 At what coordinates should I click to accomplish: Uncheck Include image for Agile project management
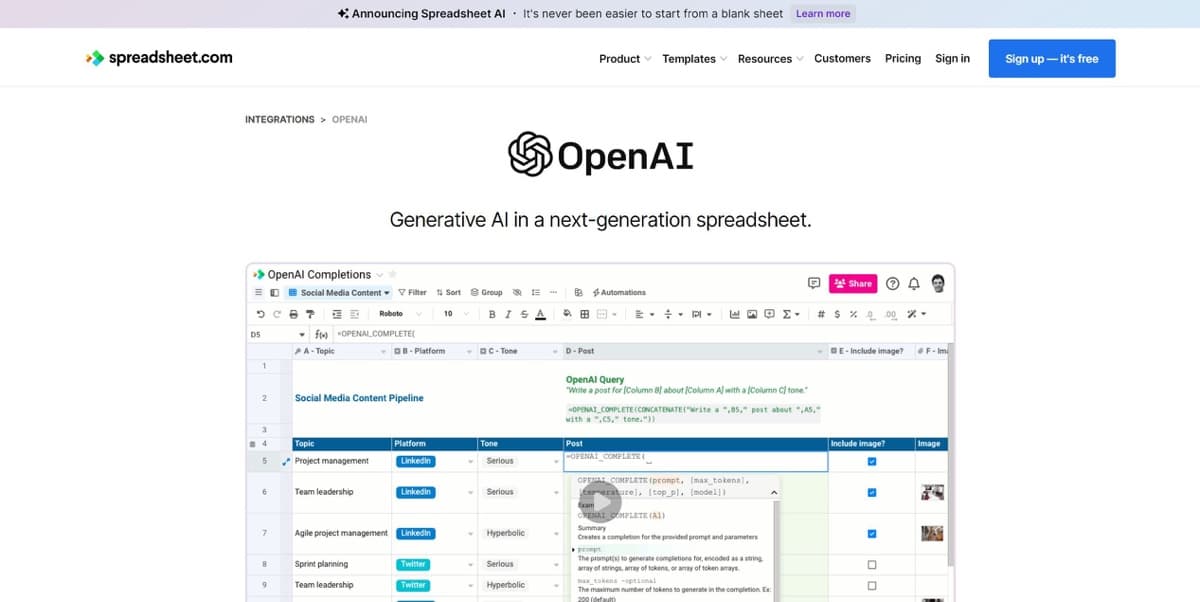[x=872, y=533]
